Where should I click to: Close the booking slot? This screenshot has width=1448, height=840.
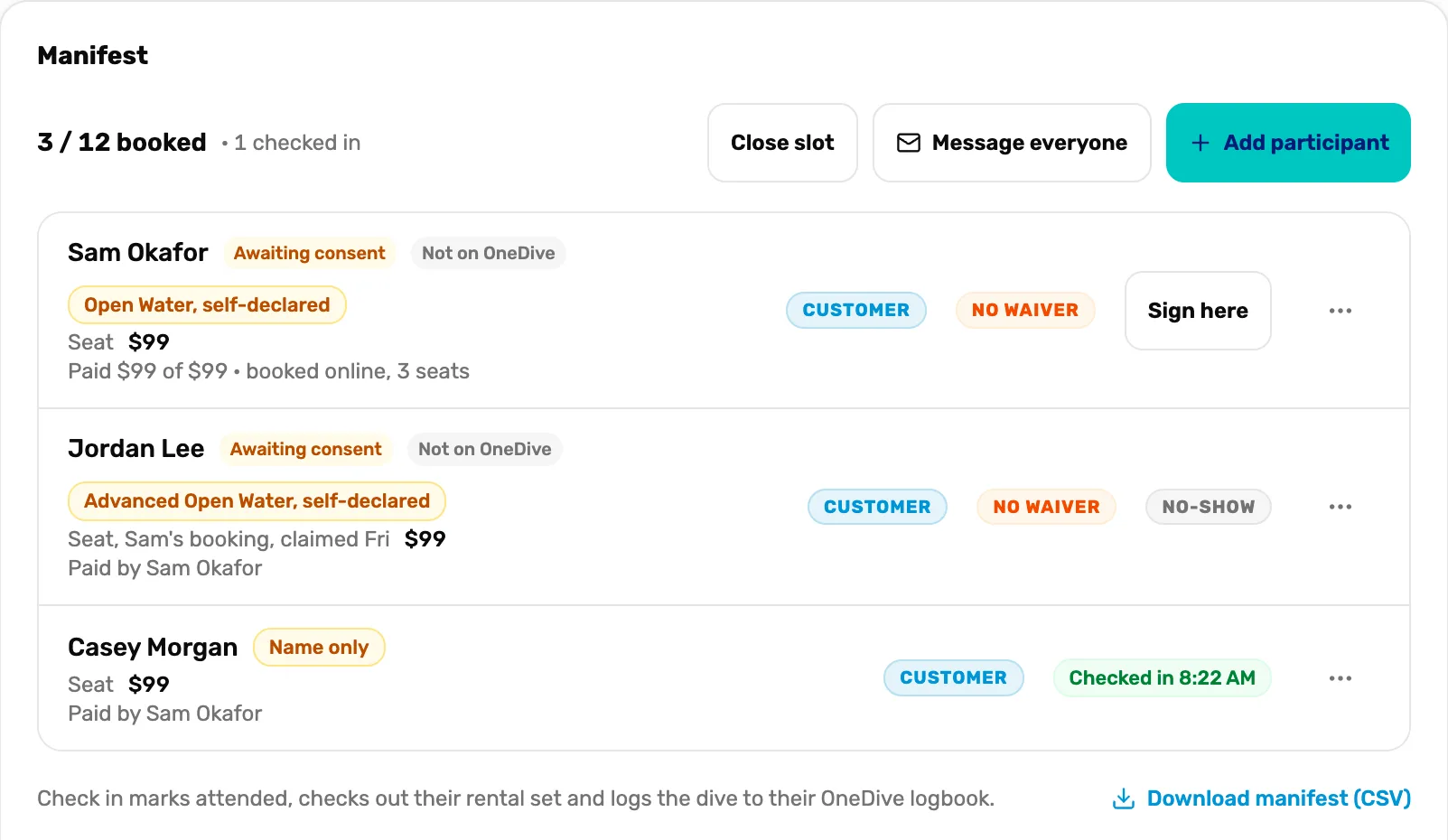coord(782,143)
